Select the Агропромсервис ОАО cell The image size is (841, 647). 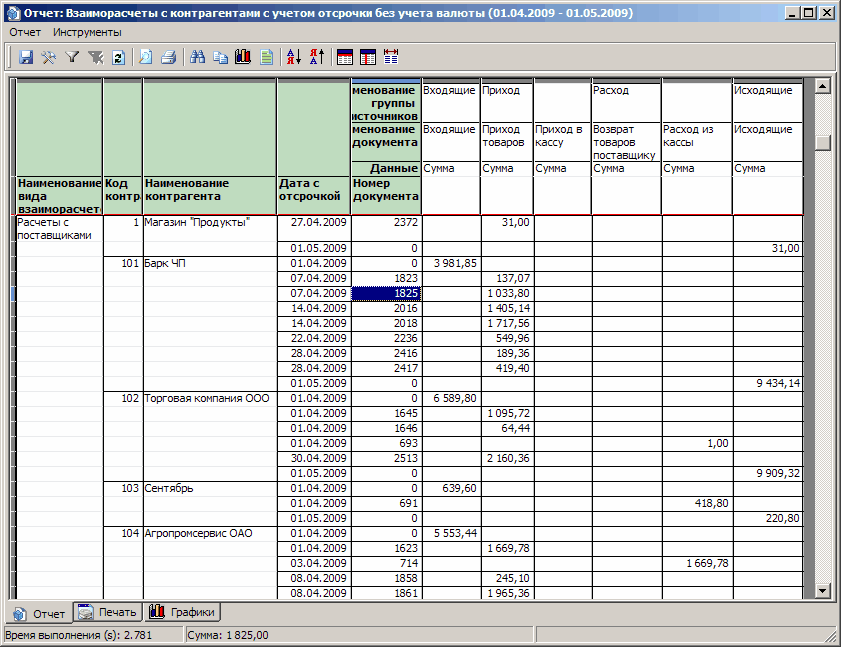(210, 534)
